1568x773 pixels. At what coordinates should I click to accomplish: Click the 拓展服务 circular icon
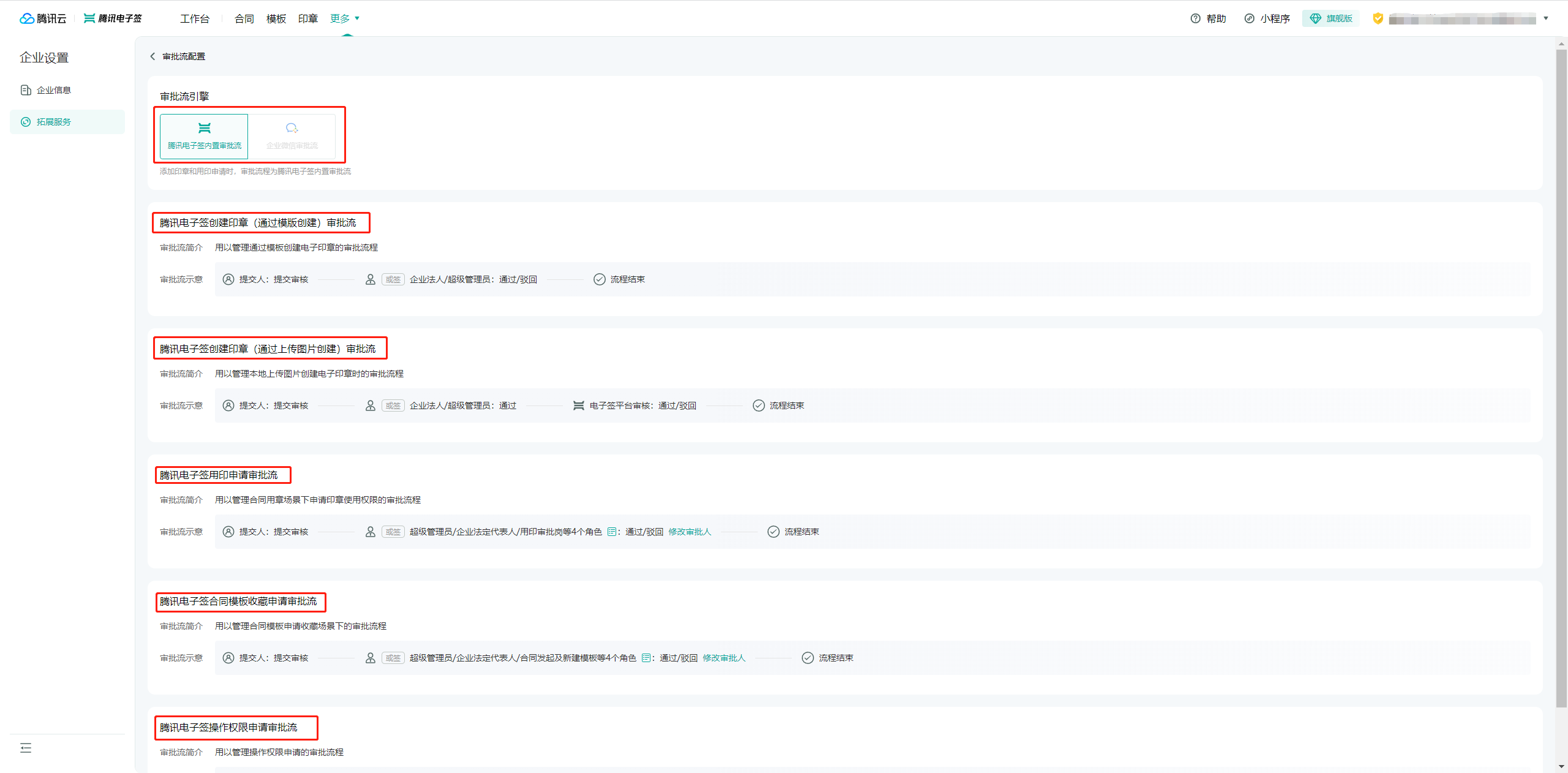(26, 122)
